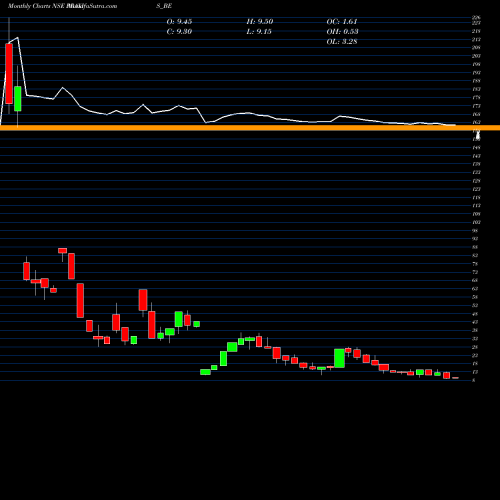Click the Monthly Charts NSE title text
Image resolution: width=500 pixels, height=500 pixels.
click(37, 6)
